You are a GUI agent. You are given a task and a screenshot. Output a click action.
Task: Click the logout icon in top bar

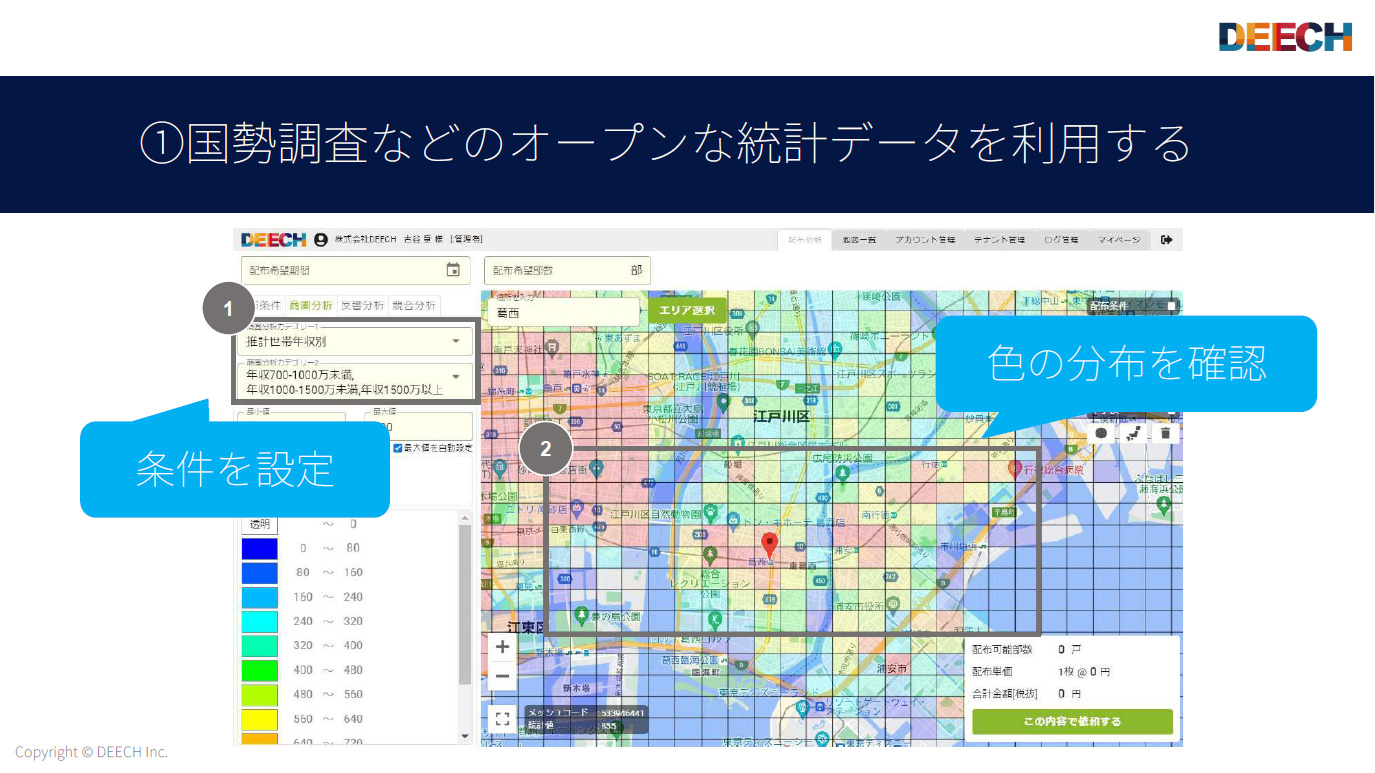tap(1166, 240)
